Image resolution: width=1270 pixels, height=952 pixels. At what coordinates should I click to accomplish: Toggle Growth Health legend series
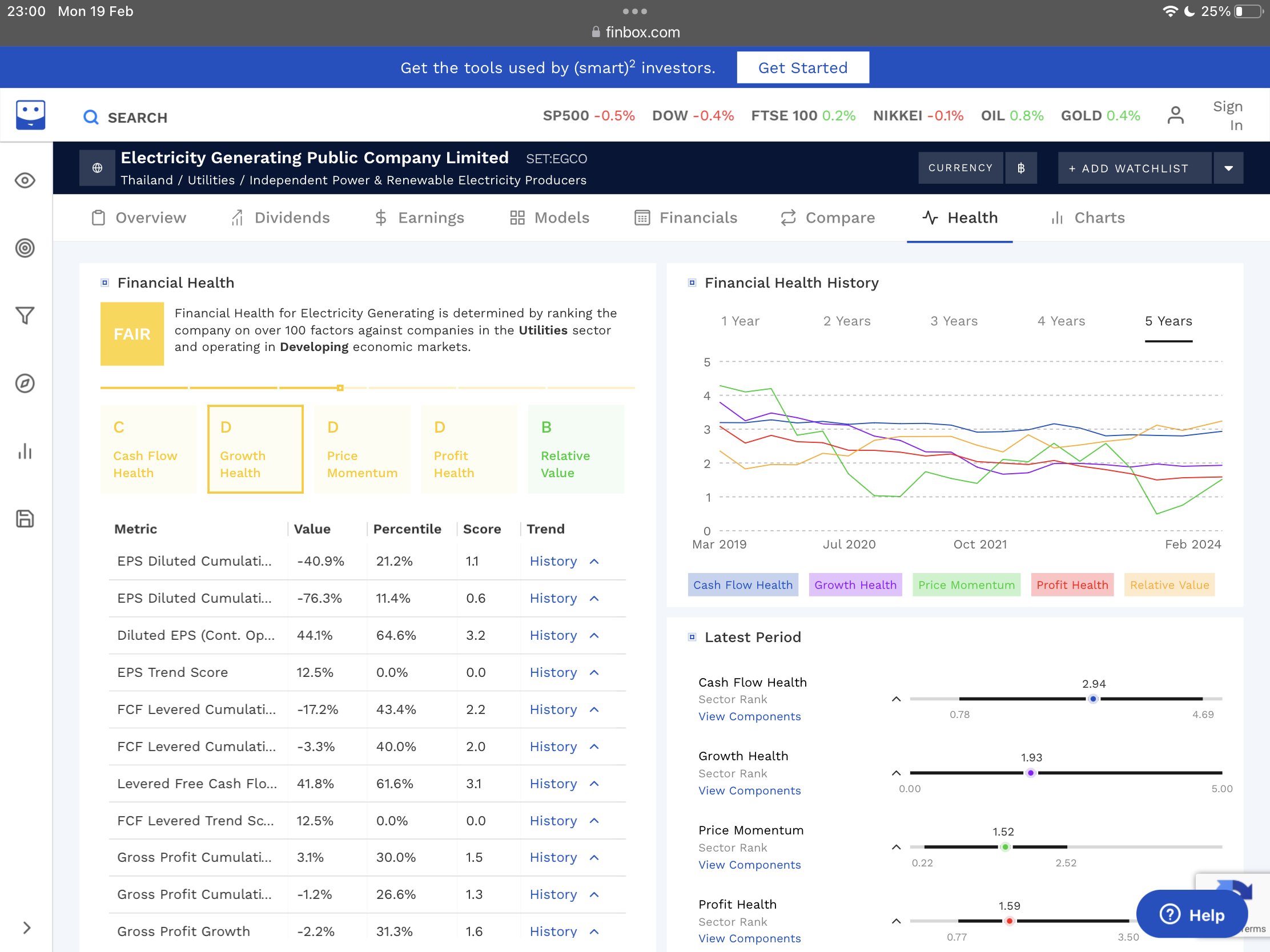tap(855, 585)
